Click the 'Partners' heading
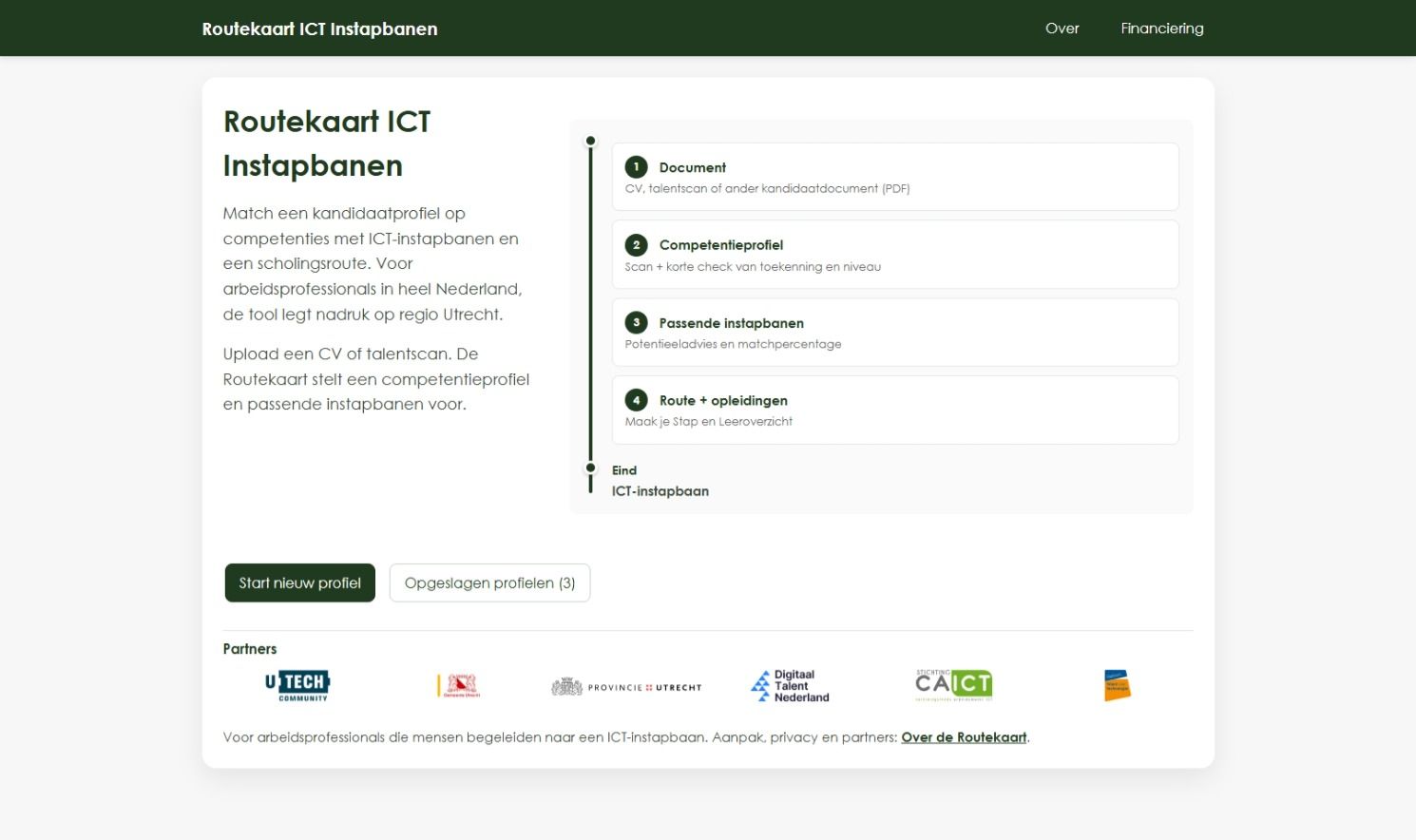The width and height of the screenshot is (1416, 840). tap(250, 649)
